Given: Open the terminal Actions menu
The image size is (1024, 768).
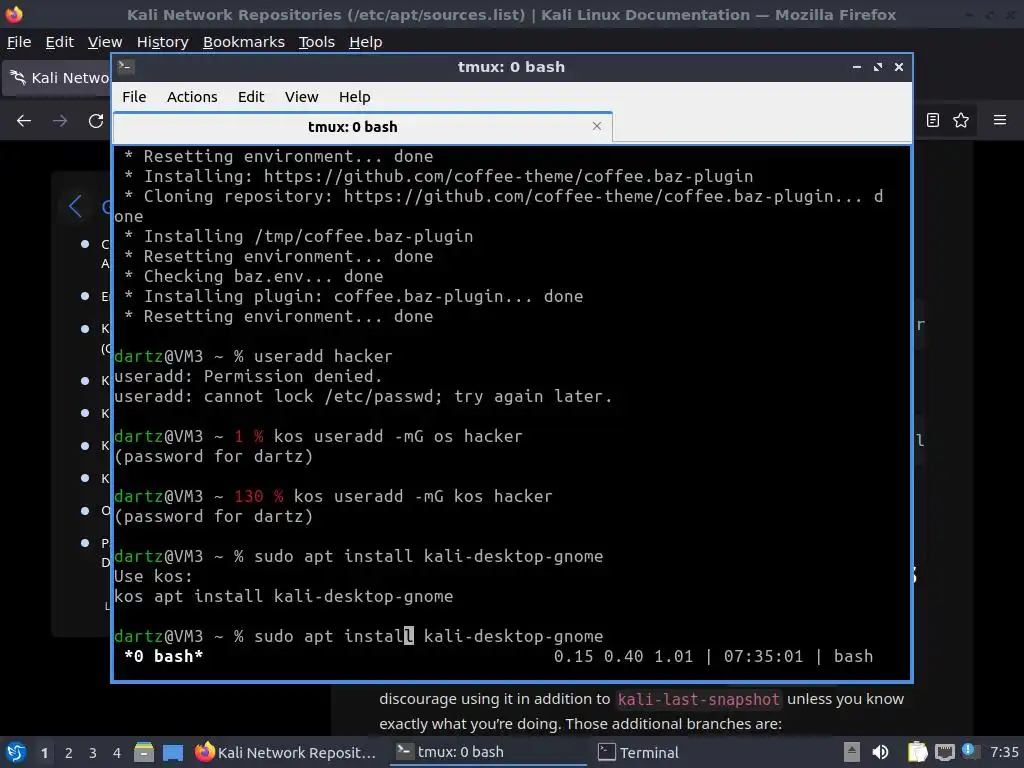Looking at the screenshot, I should (x=192, y=97).
